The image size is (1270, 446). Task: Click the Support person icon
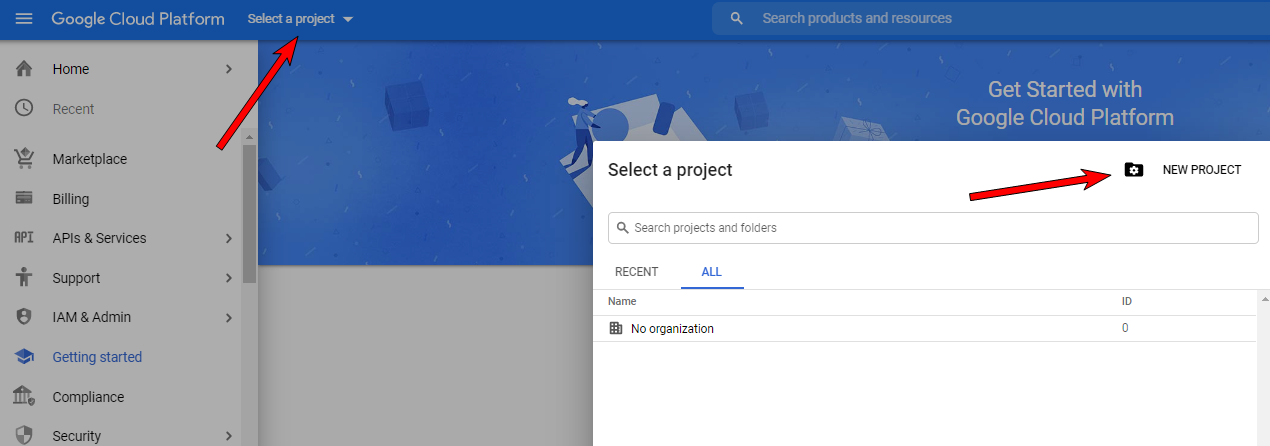click(x=25, y=278)
